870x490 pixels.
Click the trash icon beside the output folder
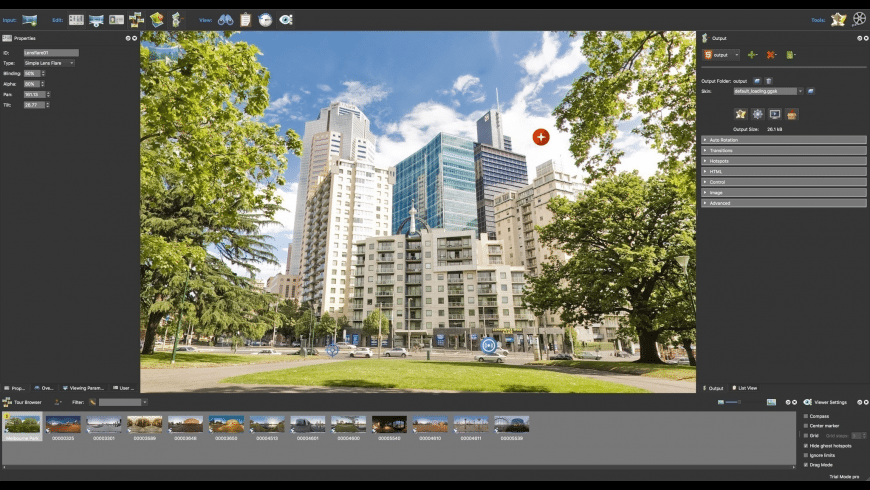click(x=768, y=81)
